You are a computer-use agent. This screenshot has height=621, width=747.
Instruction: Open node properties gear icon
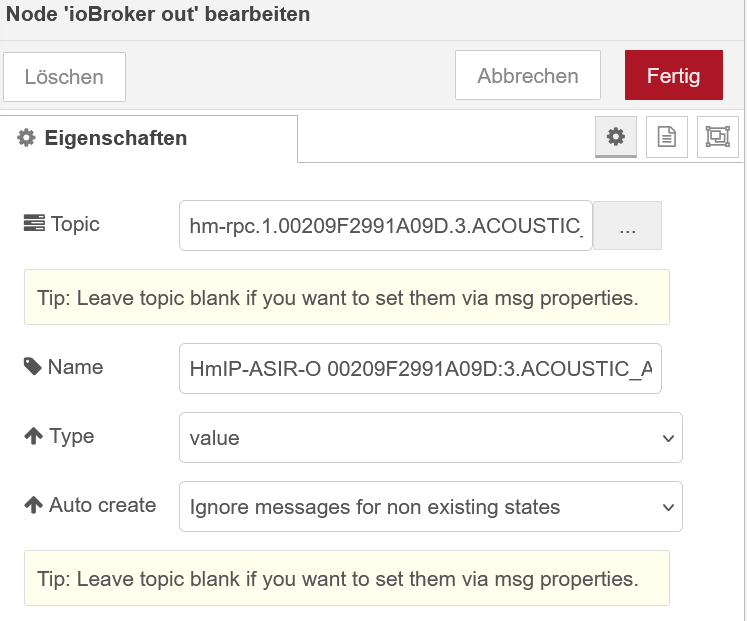point(616,137)
